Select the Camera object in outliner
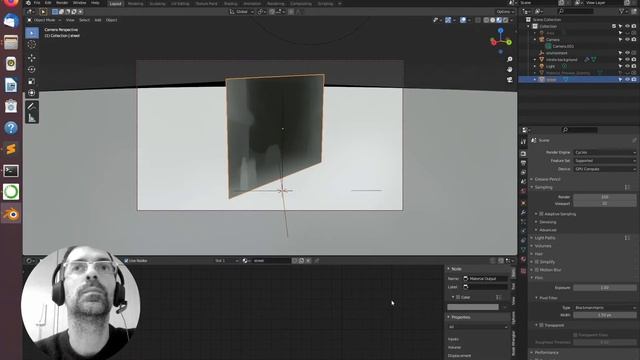The image size is (640, 360). (553, 40)
